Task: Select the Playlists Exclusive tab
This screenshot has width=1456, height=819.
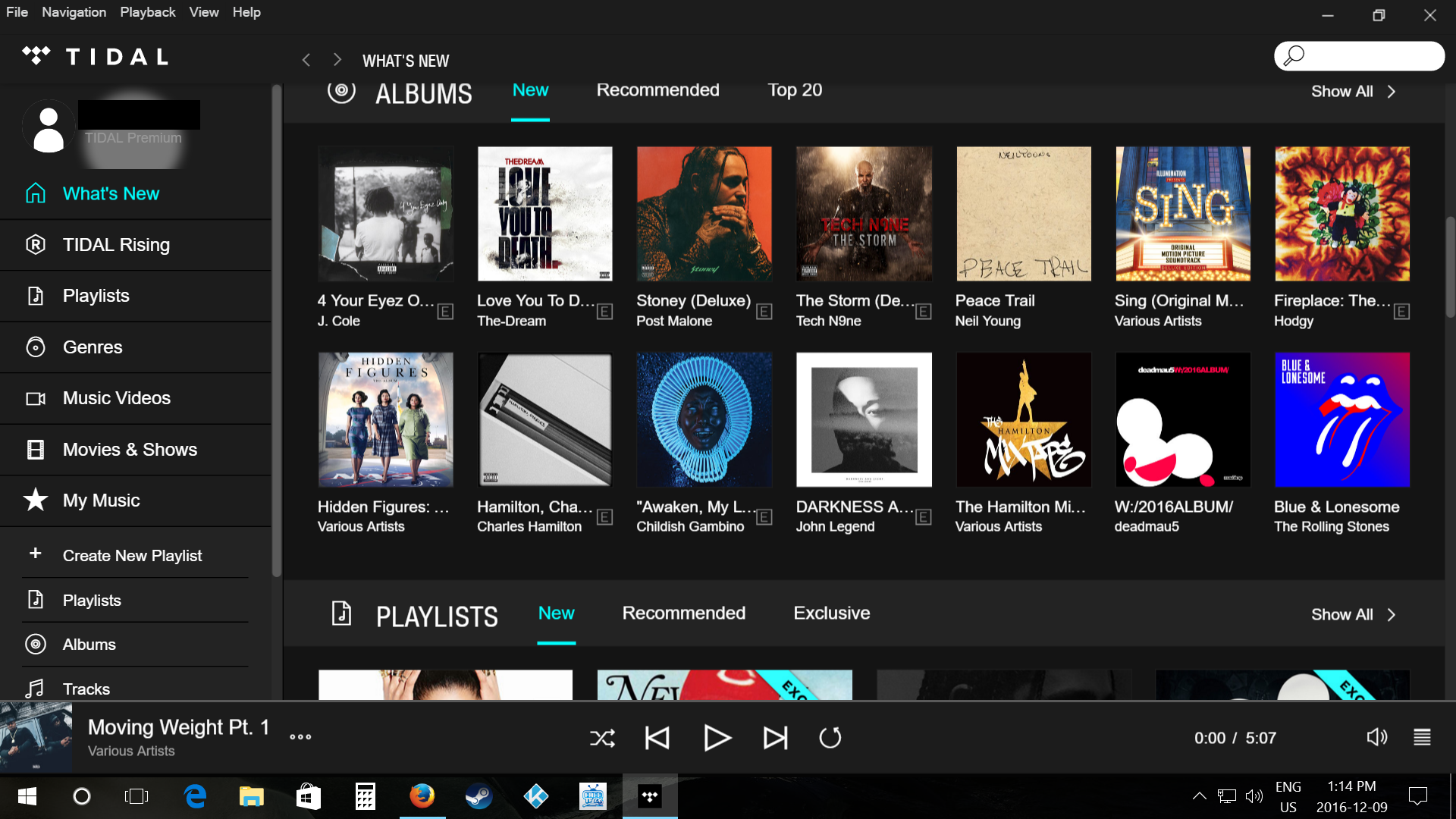Action: coord(831,613)
